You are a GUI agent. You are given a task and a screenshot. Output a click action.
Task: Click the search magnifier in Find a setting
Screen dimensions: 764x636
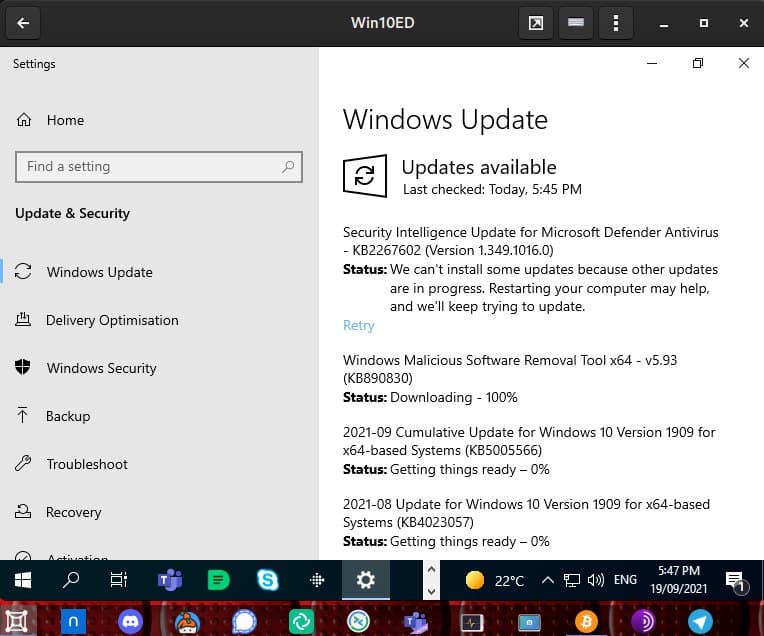[287, 167]
